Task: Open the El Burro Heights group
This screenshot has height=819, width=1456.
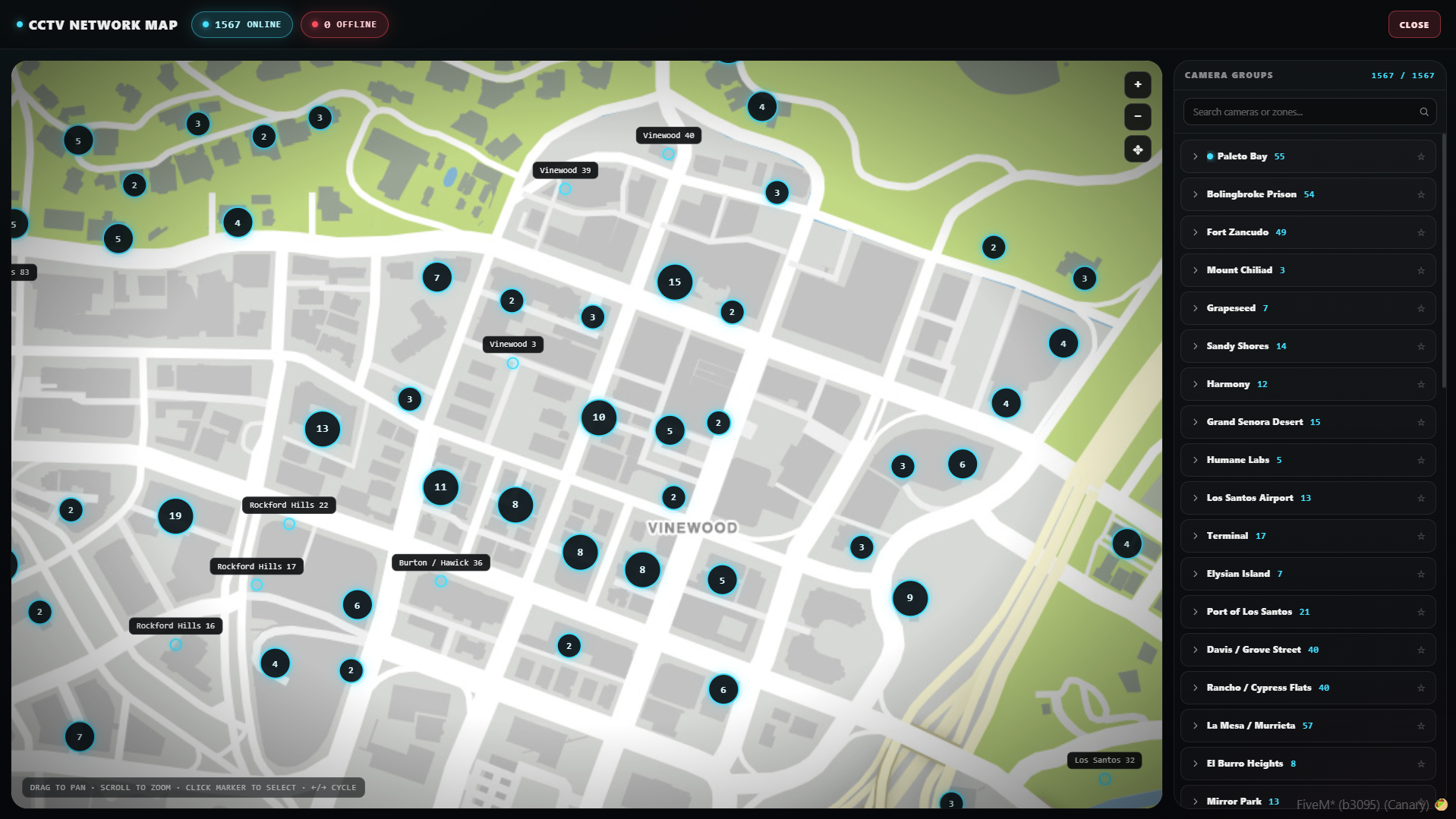Action: (1307, 764)
